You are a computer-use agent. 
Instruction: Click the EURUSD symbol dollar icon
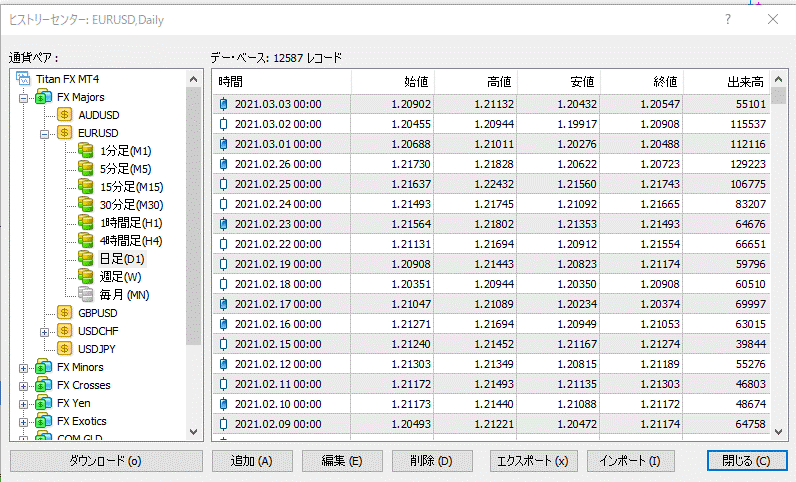pos(64,133)
